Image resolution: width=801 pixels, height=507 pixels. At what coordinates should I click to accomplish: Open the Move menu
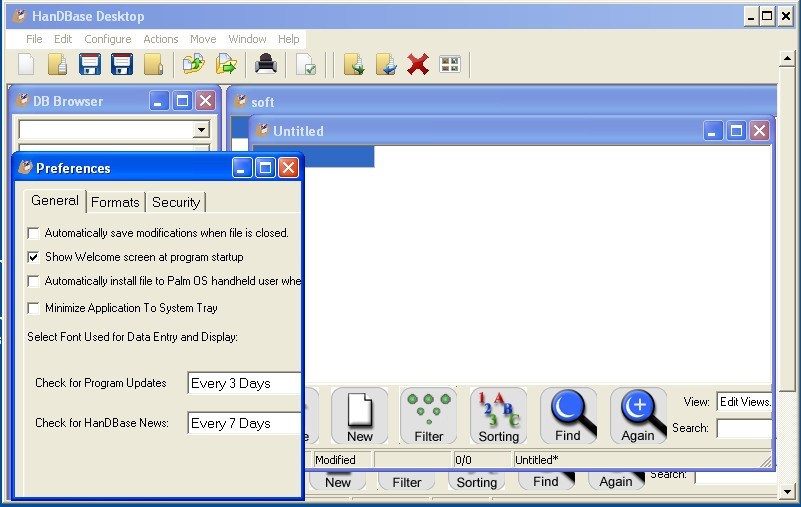pos(203,39)
